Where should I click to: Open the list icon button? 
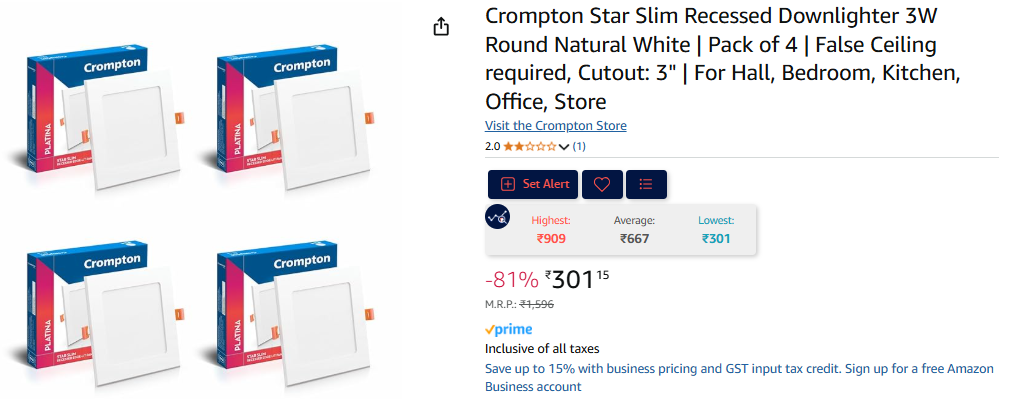click(646, 185)
